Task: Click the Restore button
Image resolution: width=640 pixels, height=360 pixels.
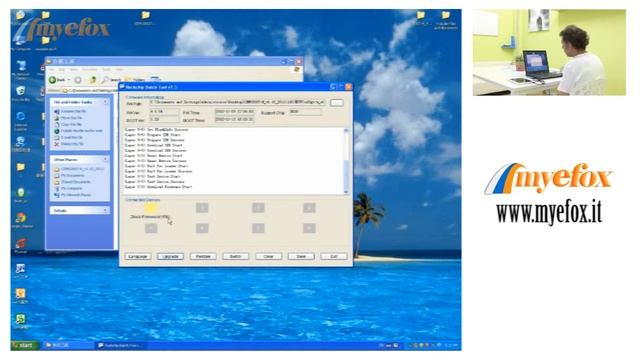Action: pos(203,256)
